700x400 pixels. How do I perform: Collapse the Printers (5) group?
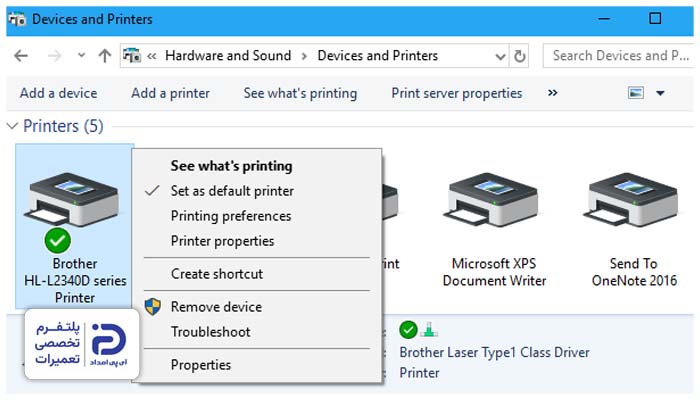12,126
